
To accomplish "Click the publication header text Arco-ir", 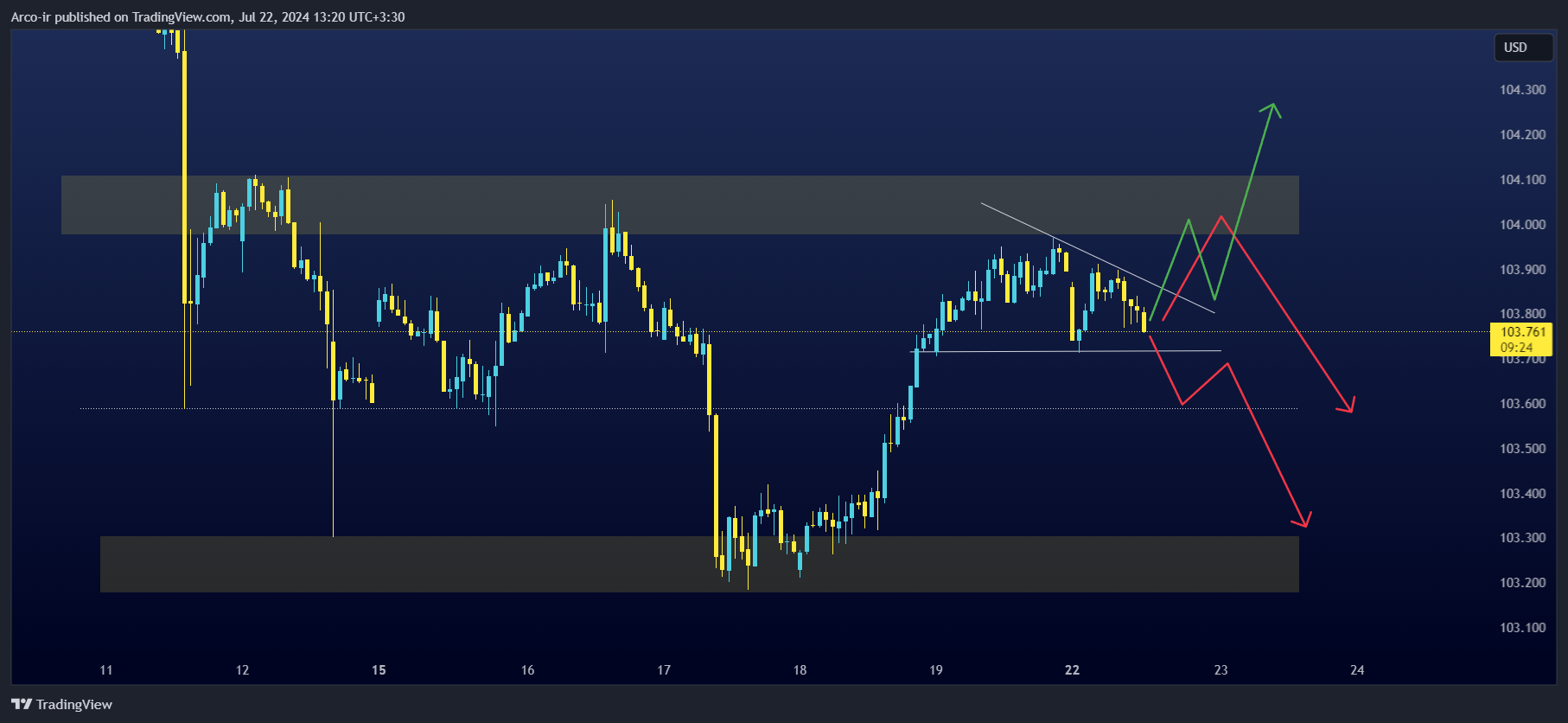I will 30,17.
